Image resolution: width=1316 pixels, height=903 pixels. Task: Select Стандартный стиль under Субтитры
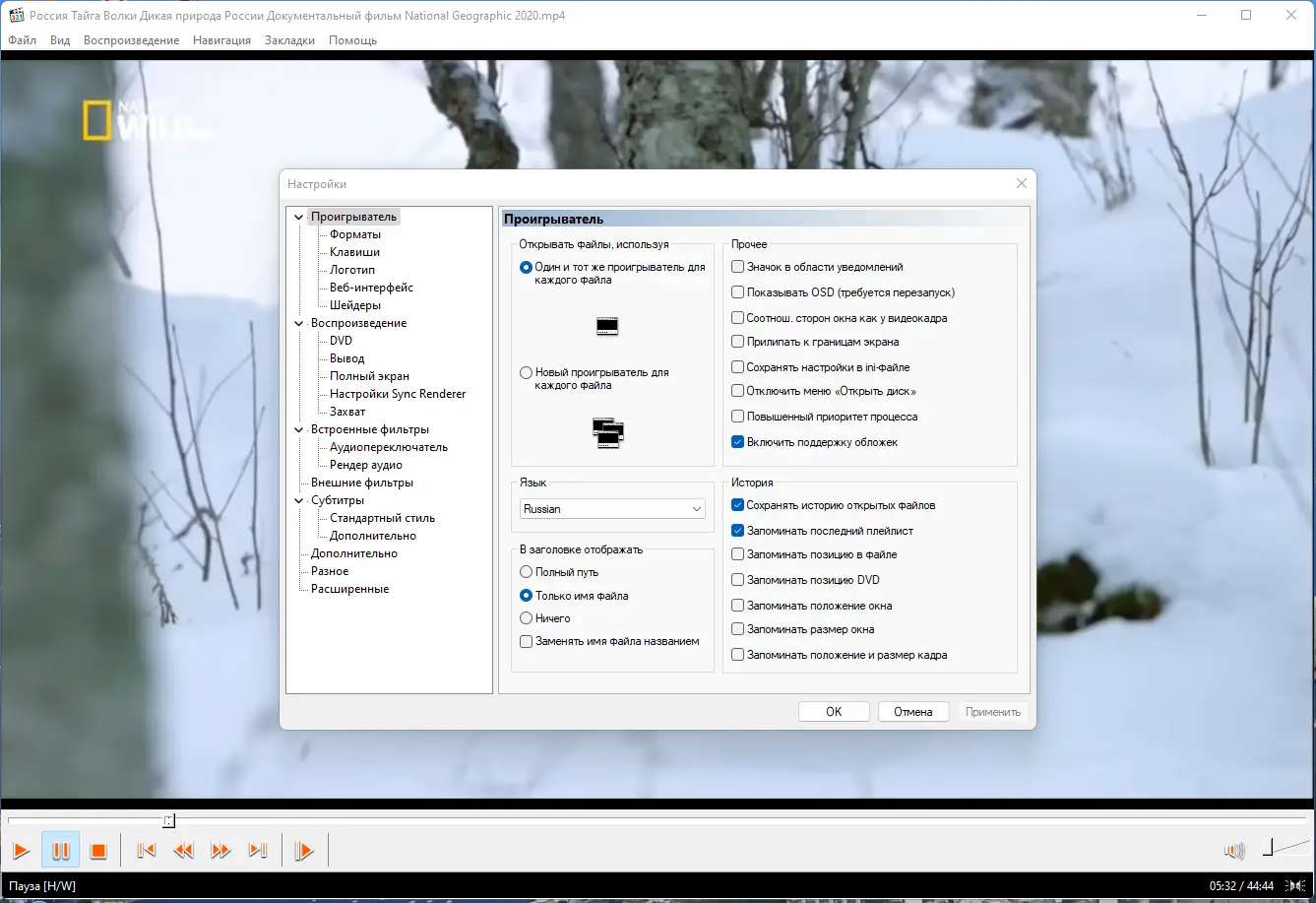pyautogui.click(x=382, y=518)
